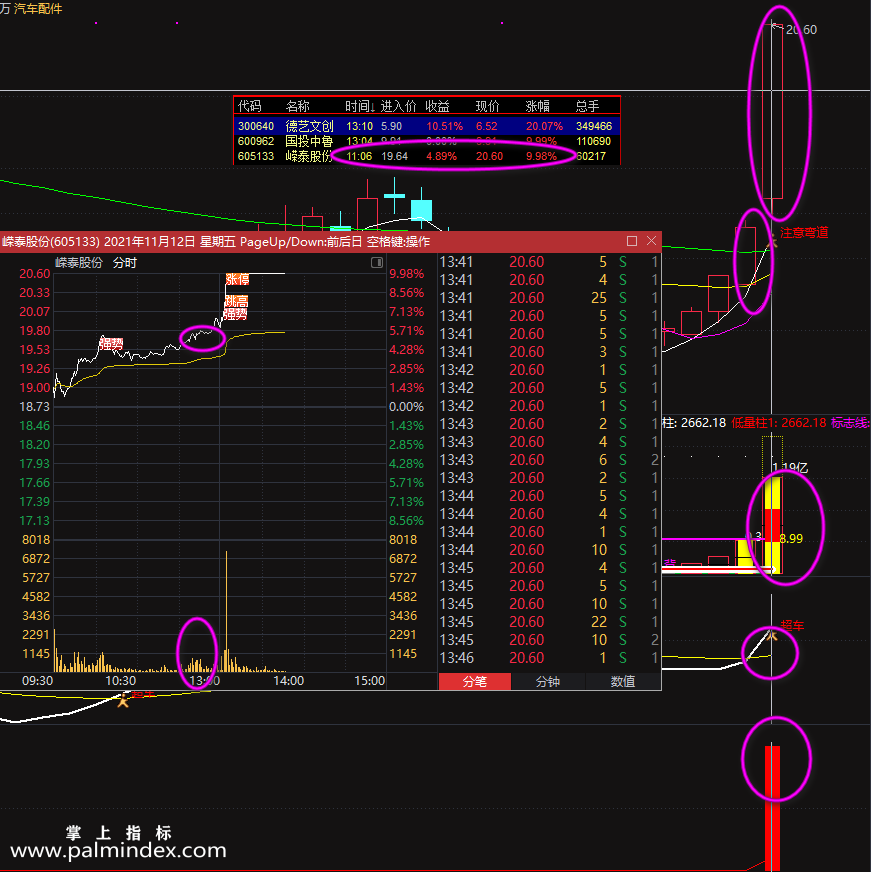Screen dimensions: 871x872
Task: Click the 13:44 tick with volume 10
Action: (549, 550)
